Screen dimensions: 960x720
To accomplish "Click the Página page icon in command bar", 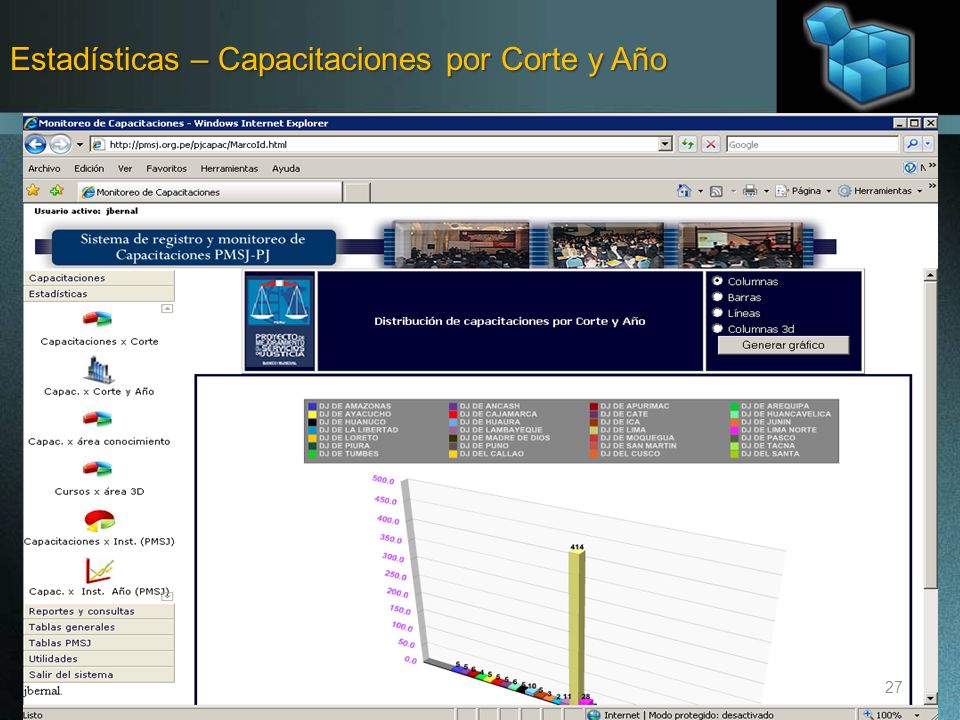I will point(782,191).
